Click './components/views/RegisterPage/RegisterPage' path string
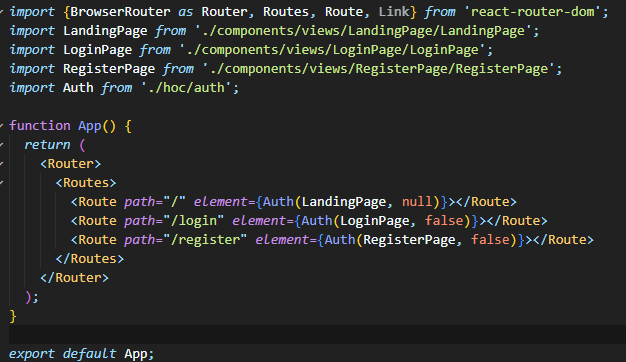 (x=379, y=69)
